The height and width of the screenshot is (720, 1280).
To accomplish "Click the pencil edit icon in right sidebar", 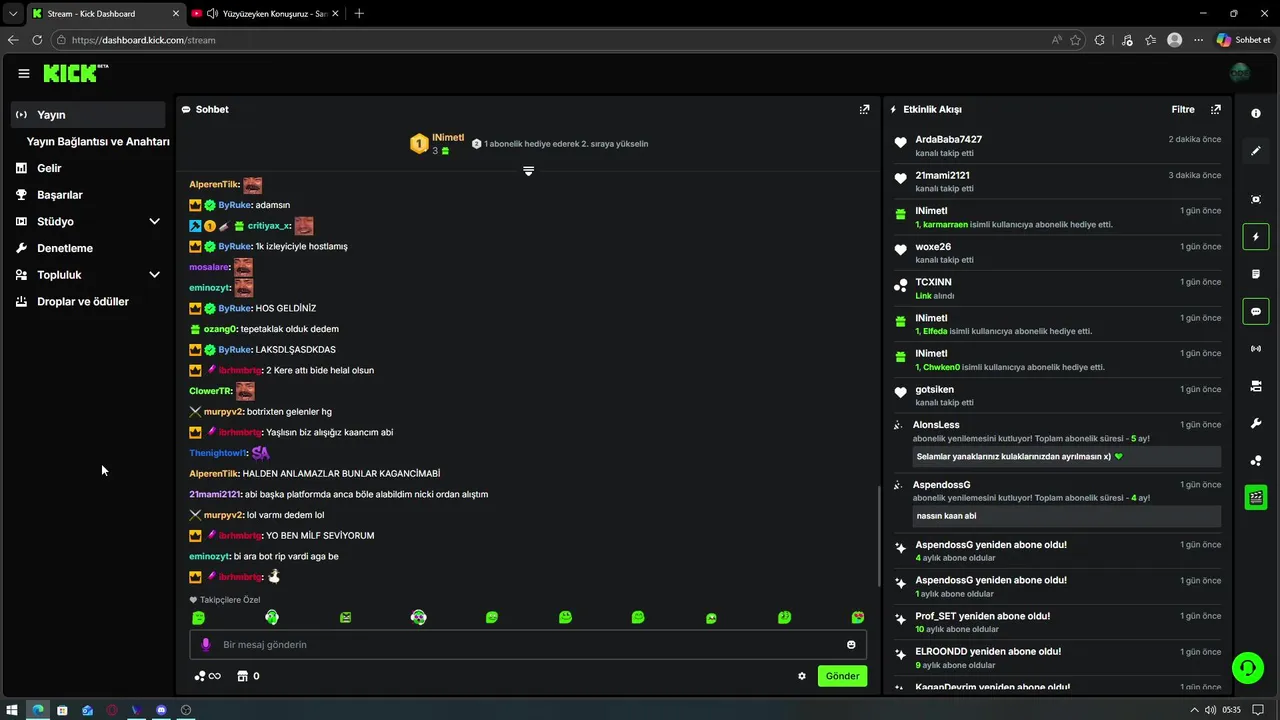I will 1256,151.
